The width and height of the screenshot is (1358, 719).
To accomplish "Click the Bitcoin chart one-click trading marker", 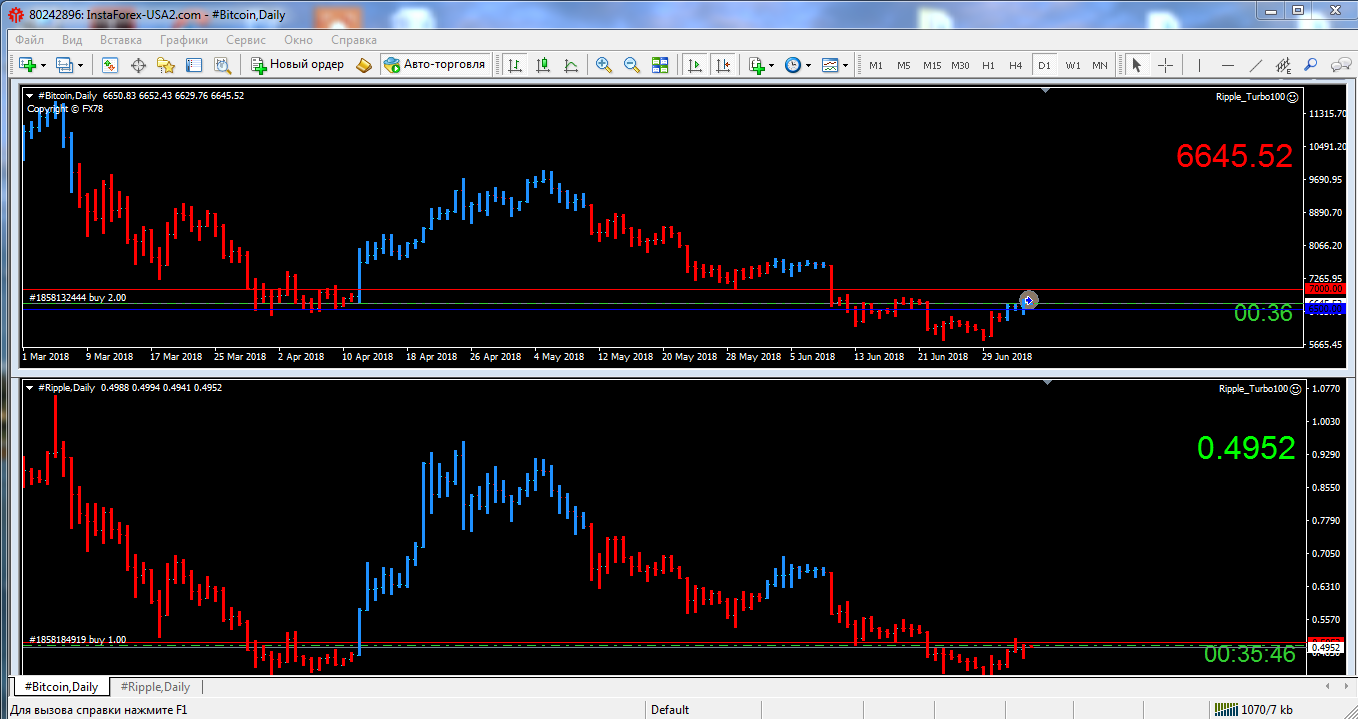I will click(1028, 300).
